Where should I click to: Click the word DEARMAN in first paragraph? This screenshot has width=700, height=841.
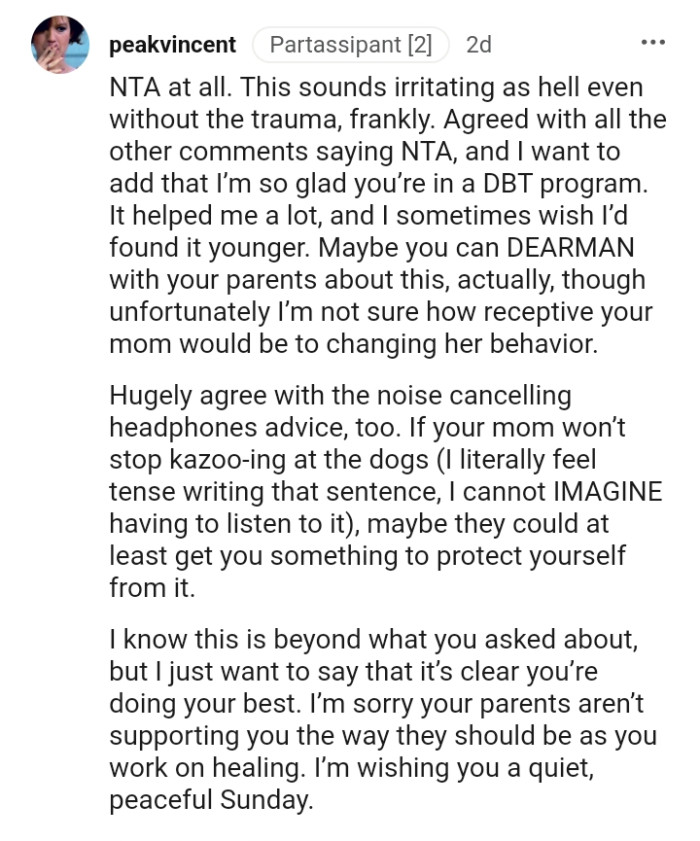pyautogui.click(x=570, y=248)
